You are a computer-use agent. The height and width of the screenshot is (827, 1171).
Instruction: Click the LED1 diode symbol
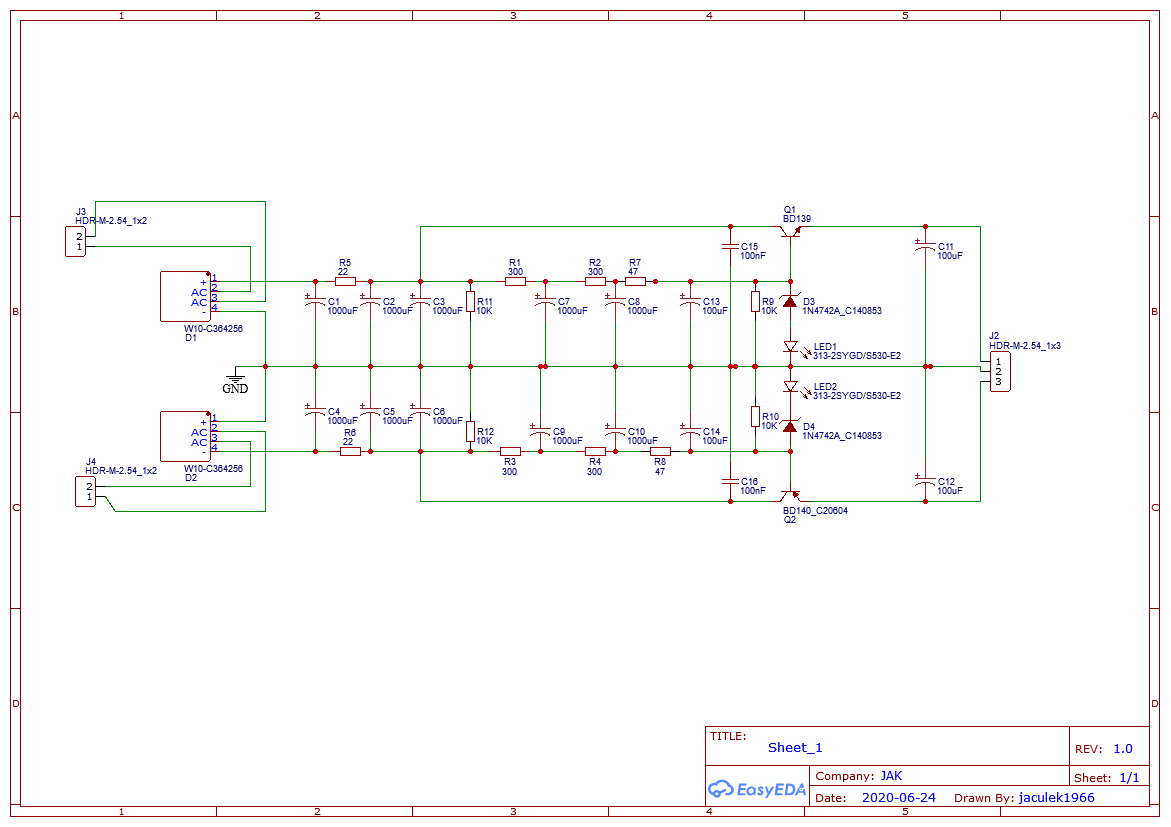(x=790, y=347)
